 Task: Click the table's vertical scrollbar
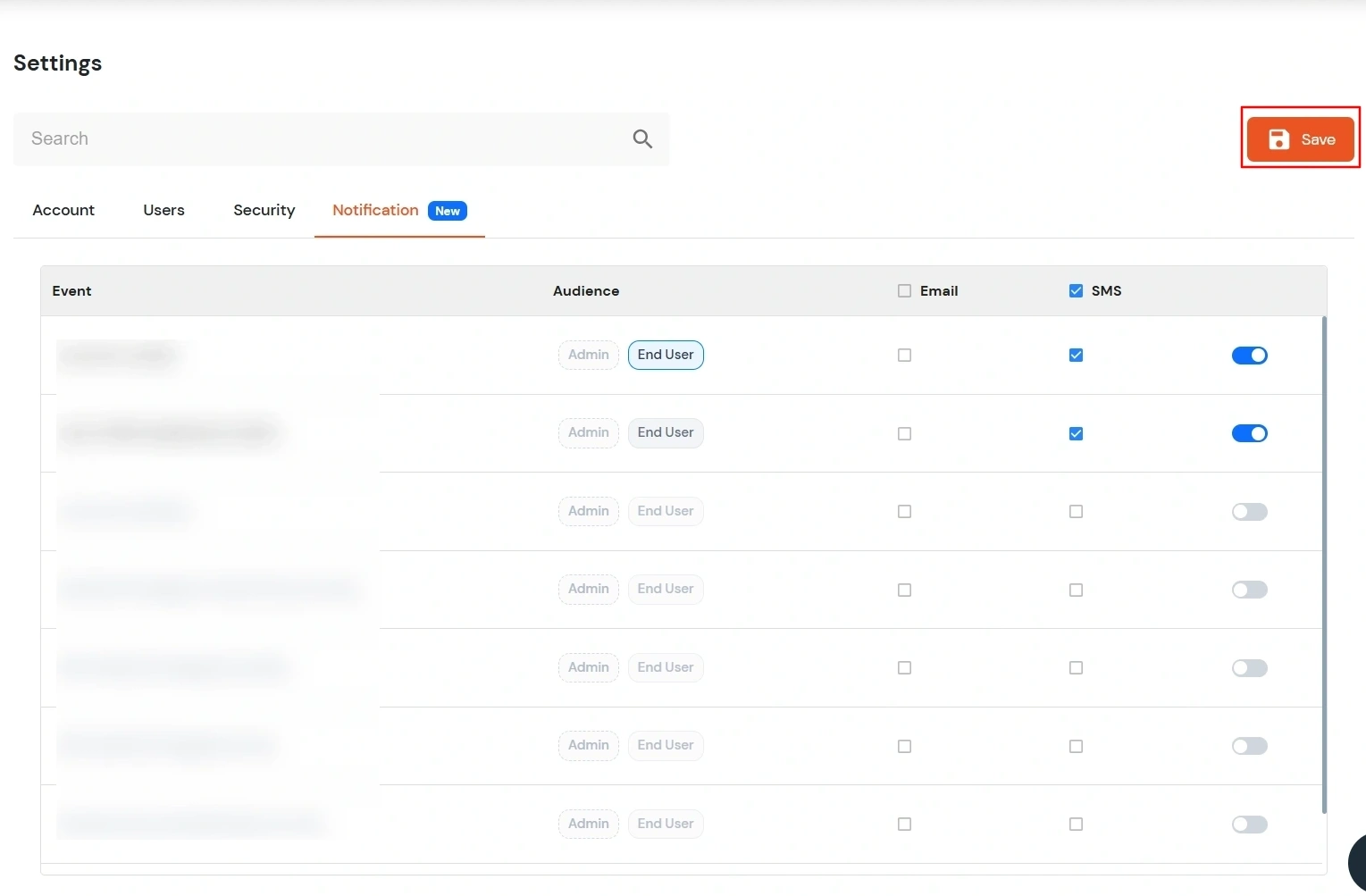1324,565
